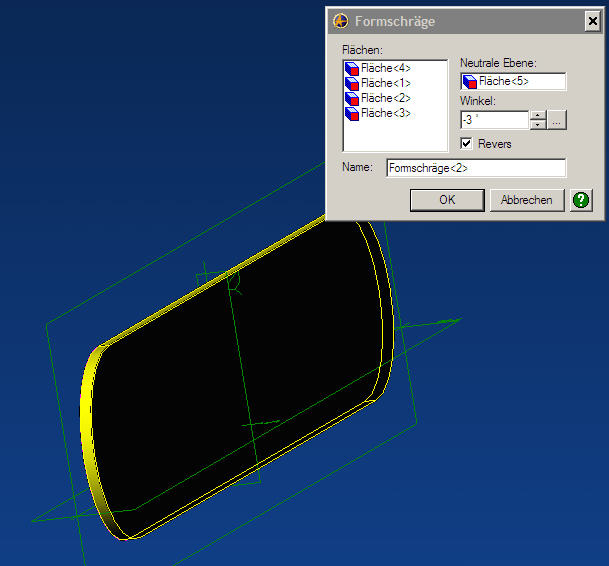
Task: Click the face icon beside Fläche<3>
Action: click(x=352, y=113)
